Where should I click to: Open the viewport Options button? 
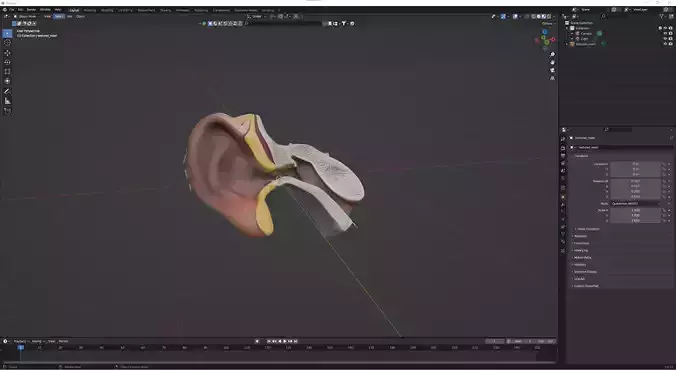click(548, 23)
